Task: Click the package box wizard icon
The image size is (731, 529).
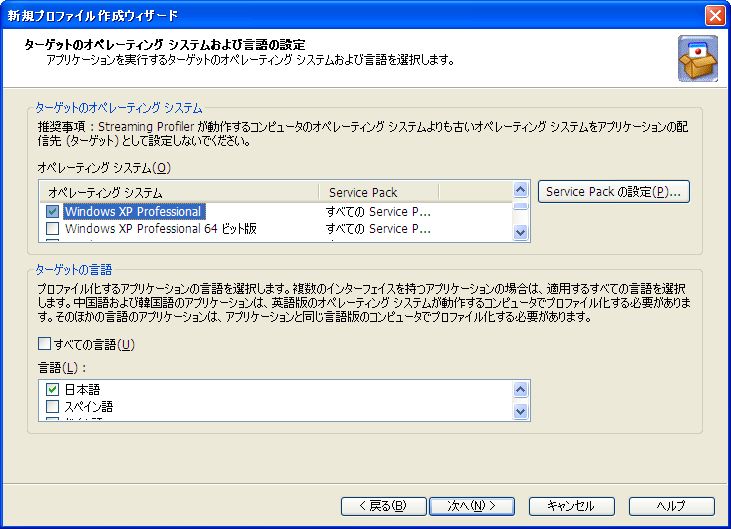Action: 697,59
